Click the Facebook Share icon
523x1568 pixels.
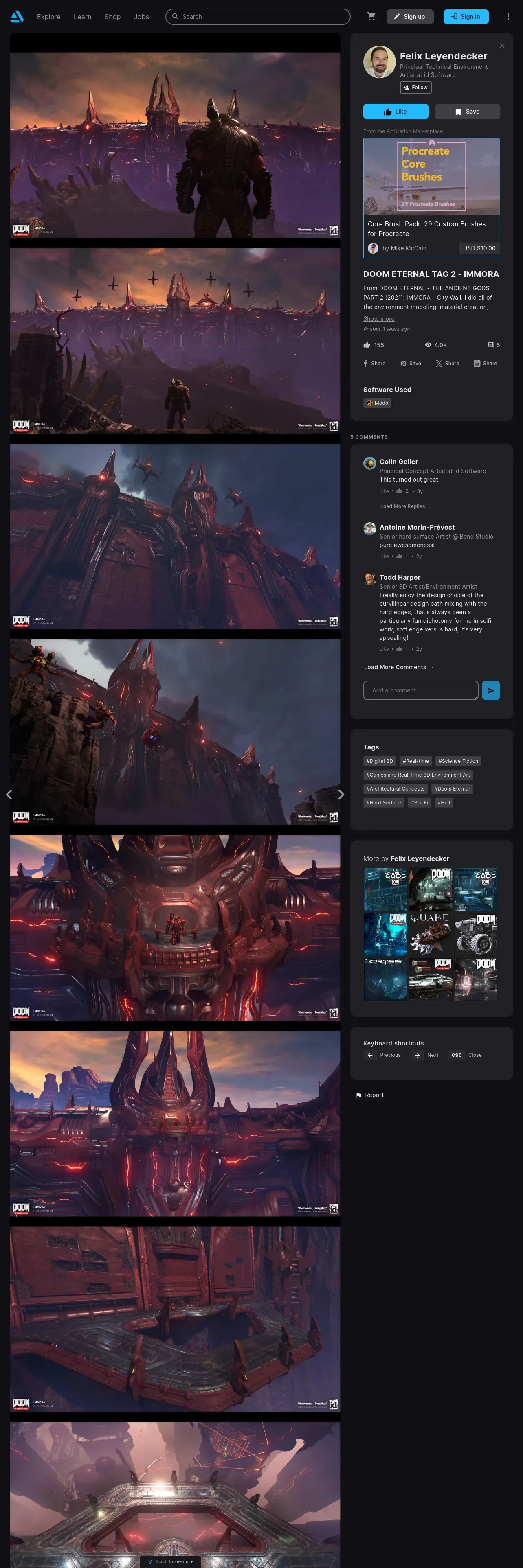(x=374, y=364)
